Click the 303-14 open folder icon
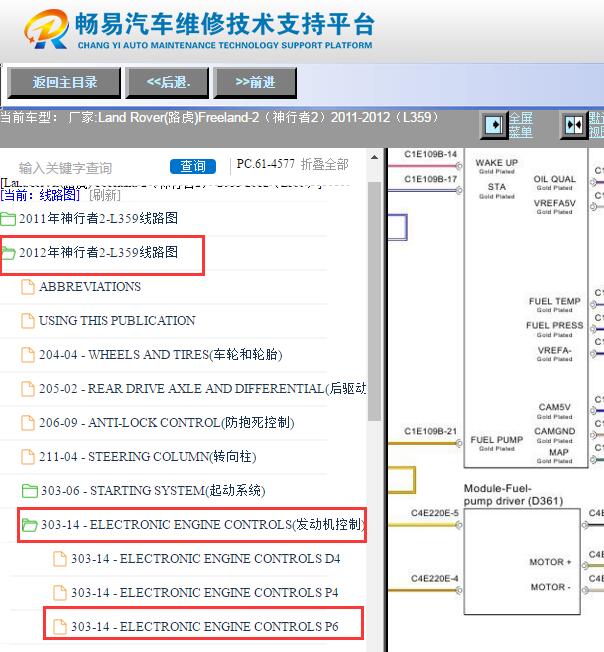Viewport: 604px width, 652px height. [x=30, y=525]
